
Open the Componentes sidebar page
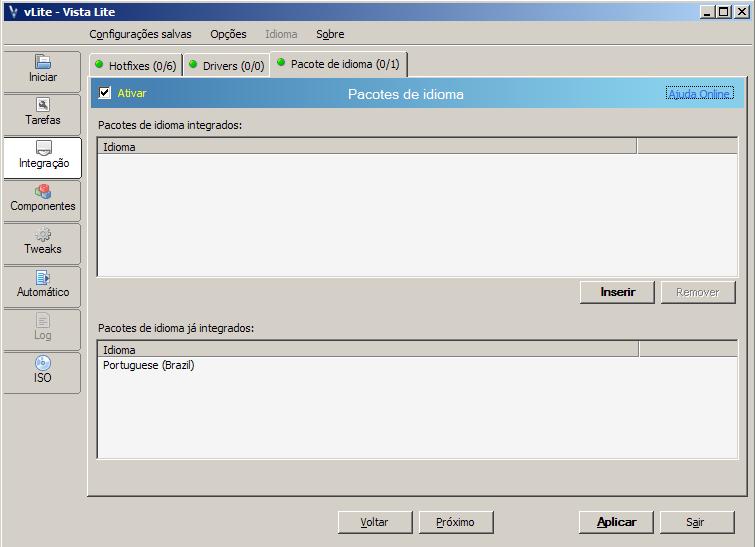(42, 200)
